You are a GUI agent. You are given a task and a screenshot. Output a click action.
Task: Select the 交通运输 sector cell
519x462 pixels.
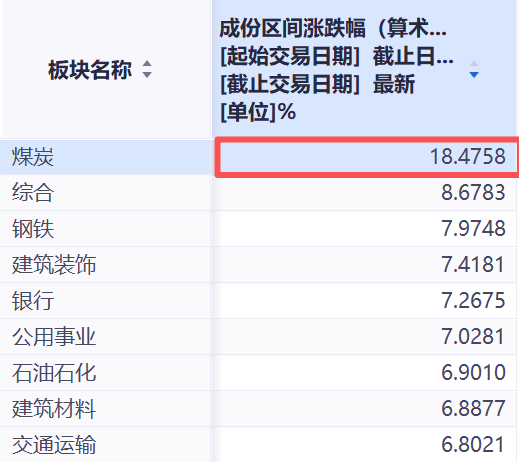(x=105, y=445)
